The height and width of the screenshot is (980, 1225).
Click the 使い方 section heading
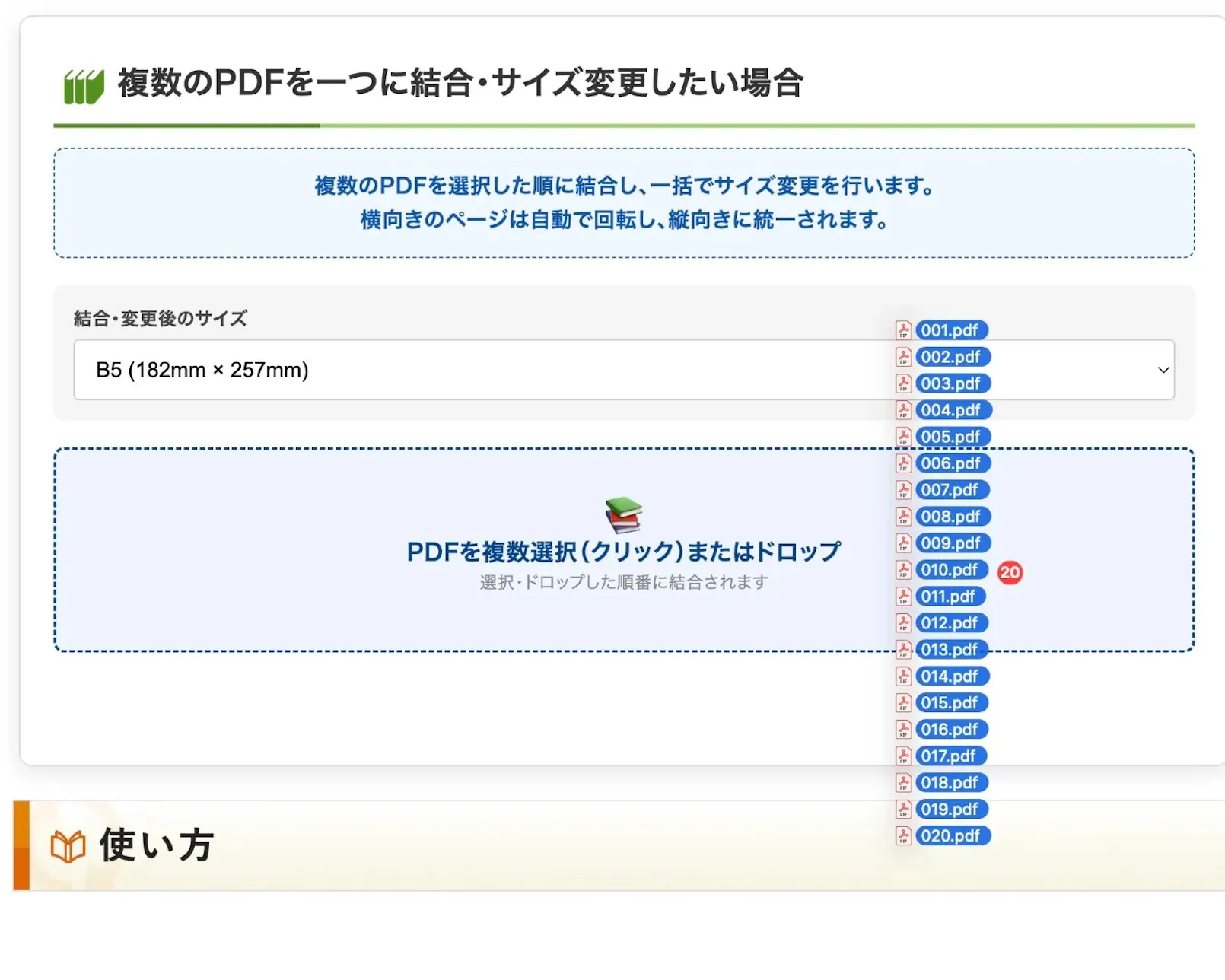(x=157, y=845)
